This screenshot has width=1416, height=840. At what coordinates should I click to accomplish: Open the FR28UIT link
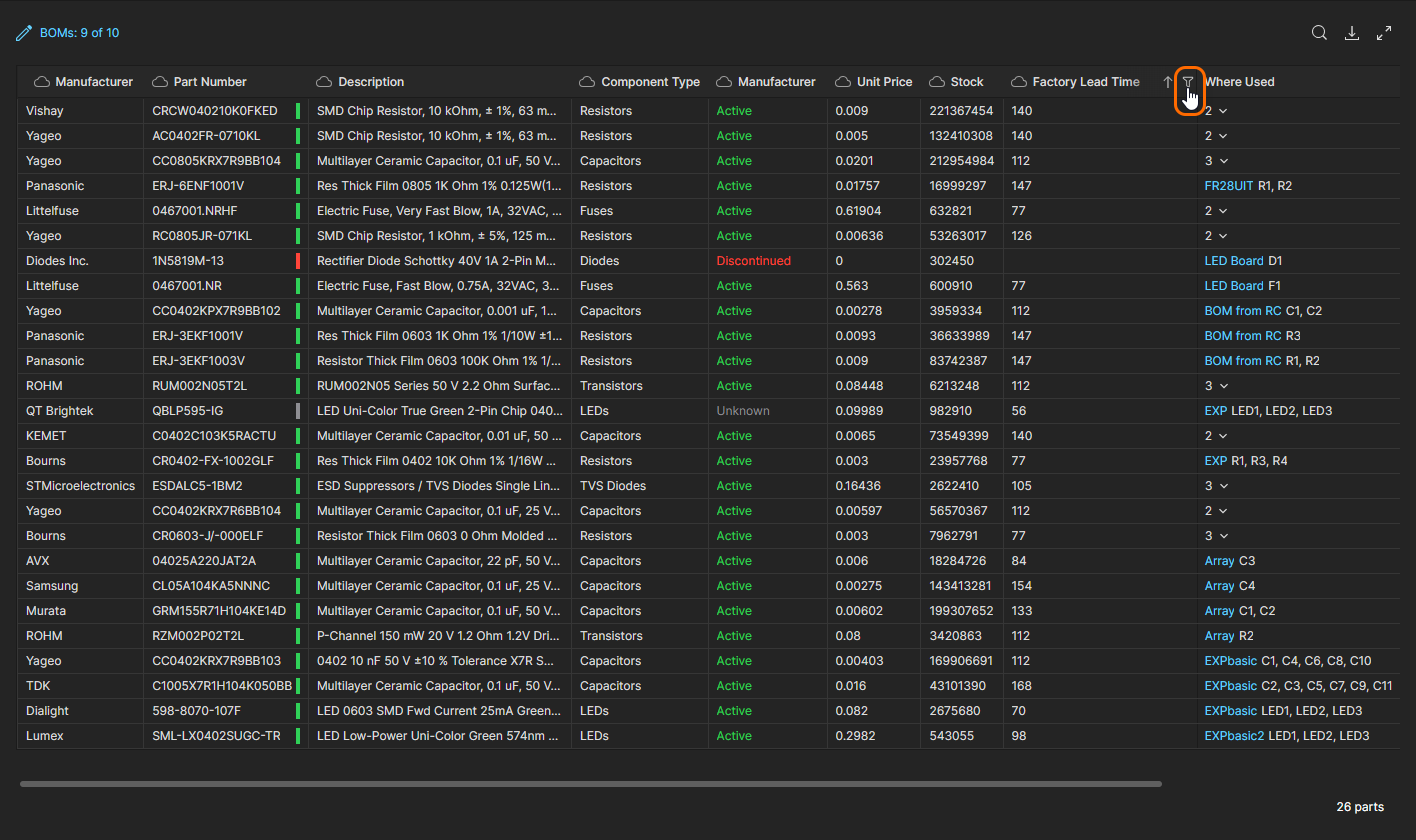click(1229, 186)
